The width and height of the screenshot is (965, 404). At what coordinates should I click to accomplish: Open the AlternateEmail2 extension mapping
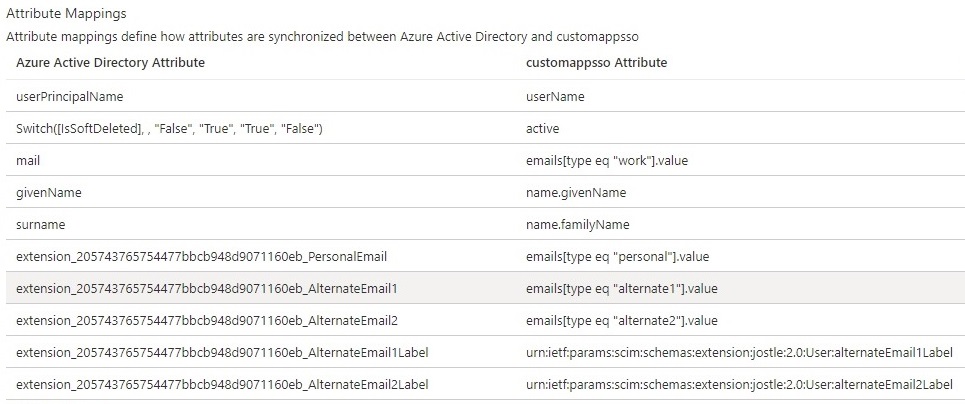[207, 321]
